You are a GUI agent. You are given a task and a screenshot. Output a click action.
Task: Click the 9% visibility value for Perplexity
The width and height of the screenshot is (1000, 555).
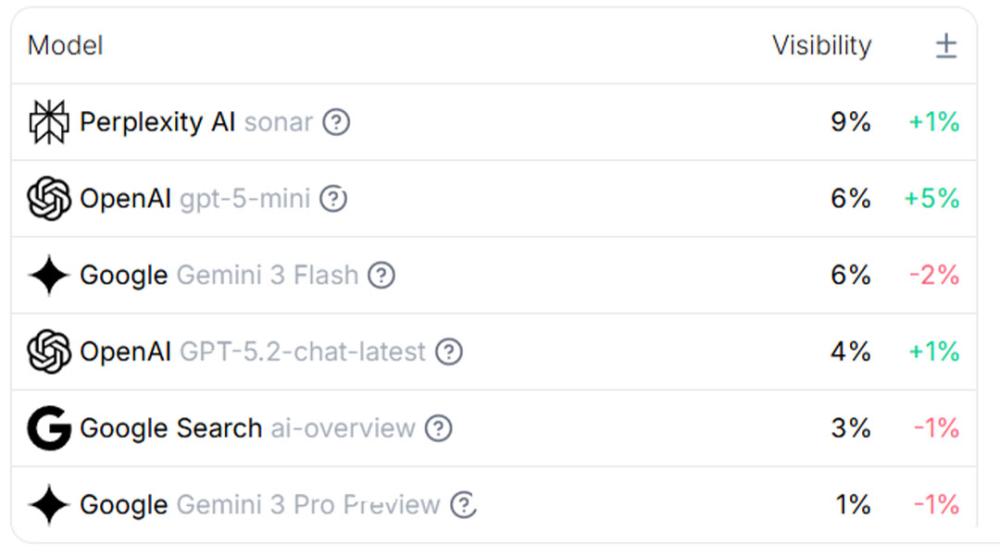point(850,122)
